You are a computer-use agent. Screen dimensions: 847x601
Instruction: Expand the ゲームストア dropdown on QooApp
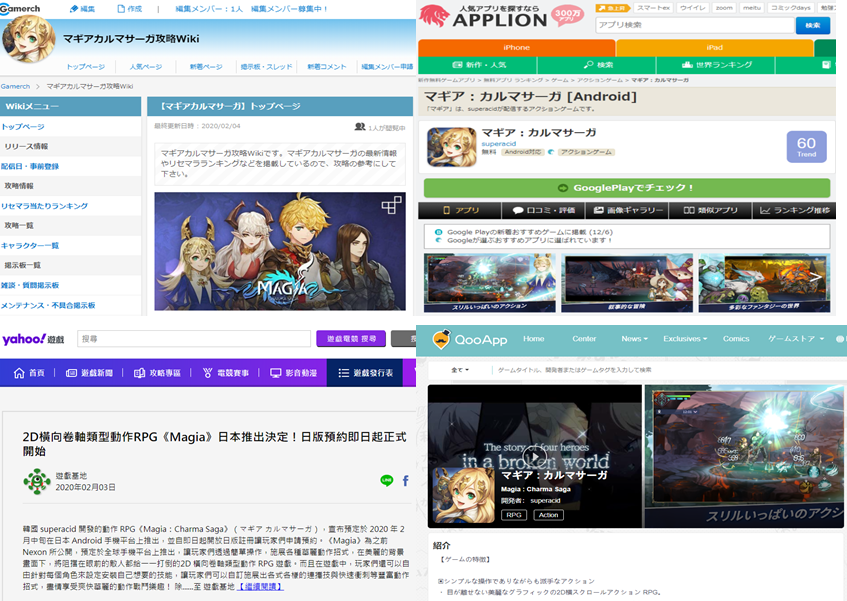click(796, 339)
